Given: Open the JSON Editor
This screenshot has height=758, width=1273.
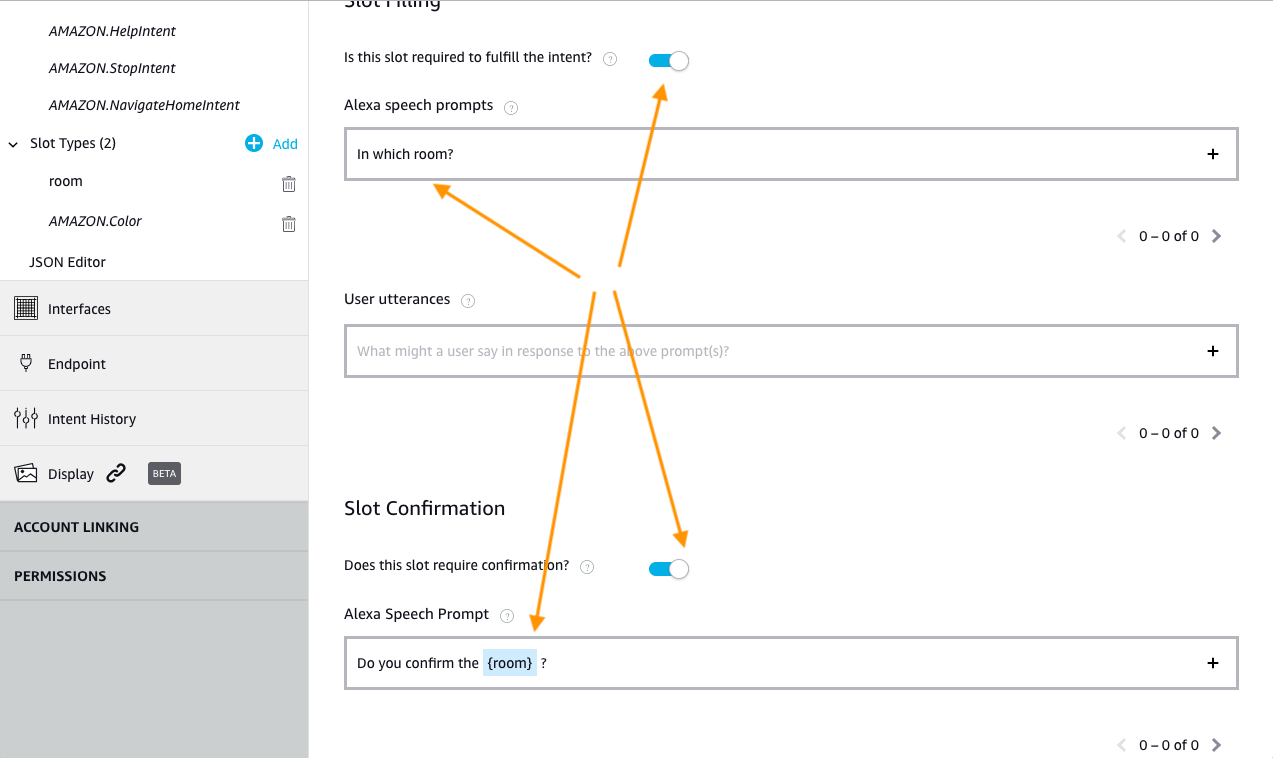Looking at the screenshot, I should click(x=68, y=262).
